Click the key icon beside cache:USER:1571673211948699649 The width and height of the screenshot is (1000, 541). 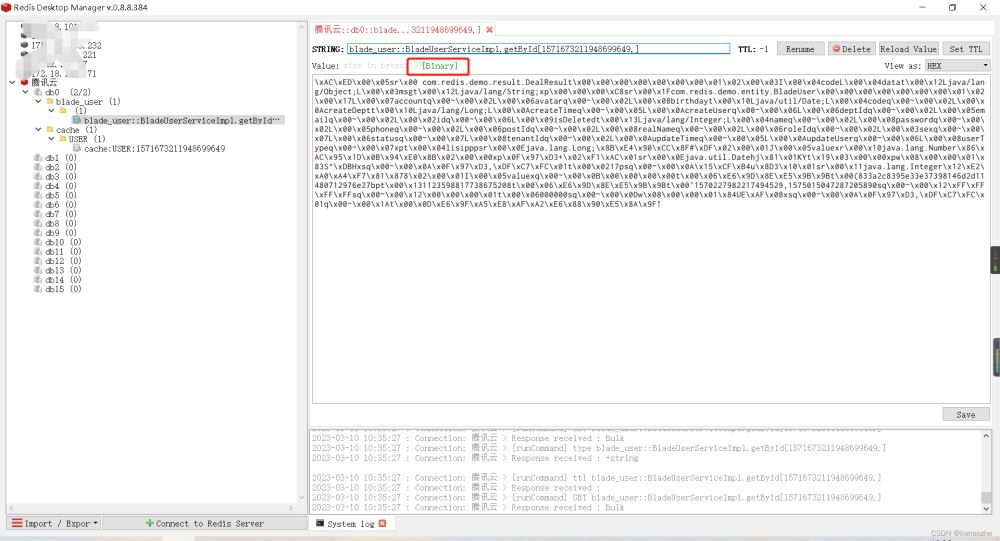pos(77,148)
